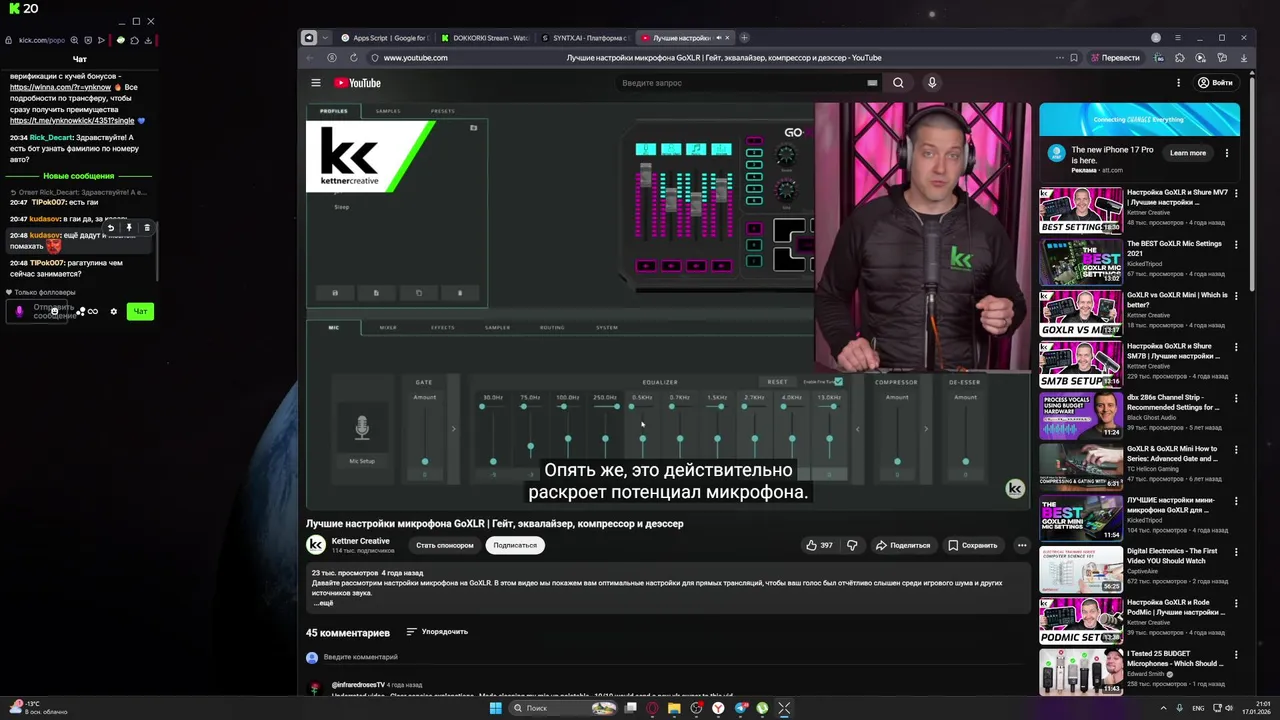Reply to the highlighted kudasov chat message

[x=111, y=228]
